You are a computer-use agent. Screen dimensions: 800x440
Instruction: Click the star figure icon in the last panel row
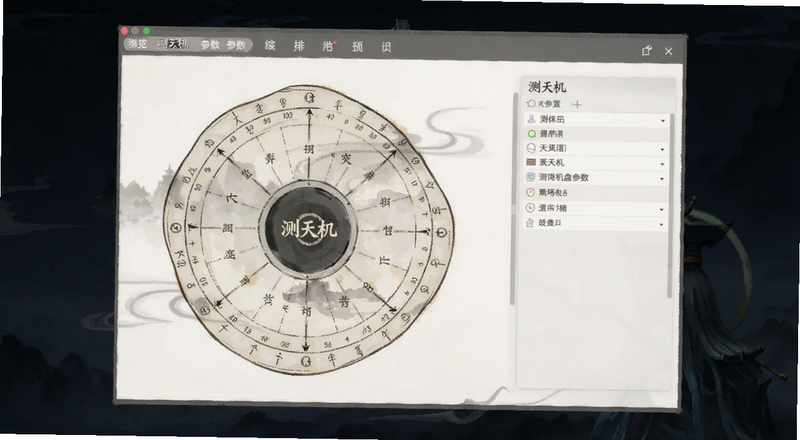coord(531,223)
